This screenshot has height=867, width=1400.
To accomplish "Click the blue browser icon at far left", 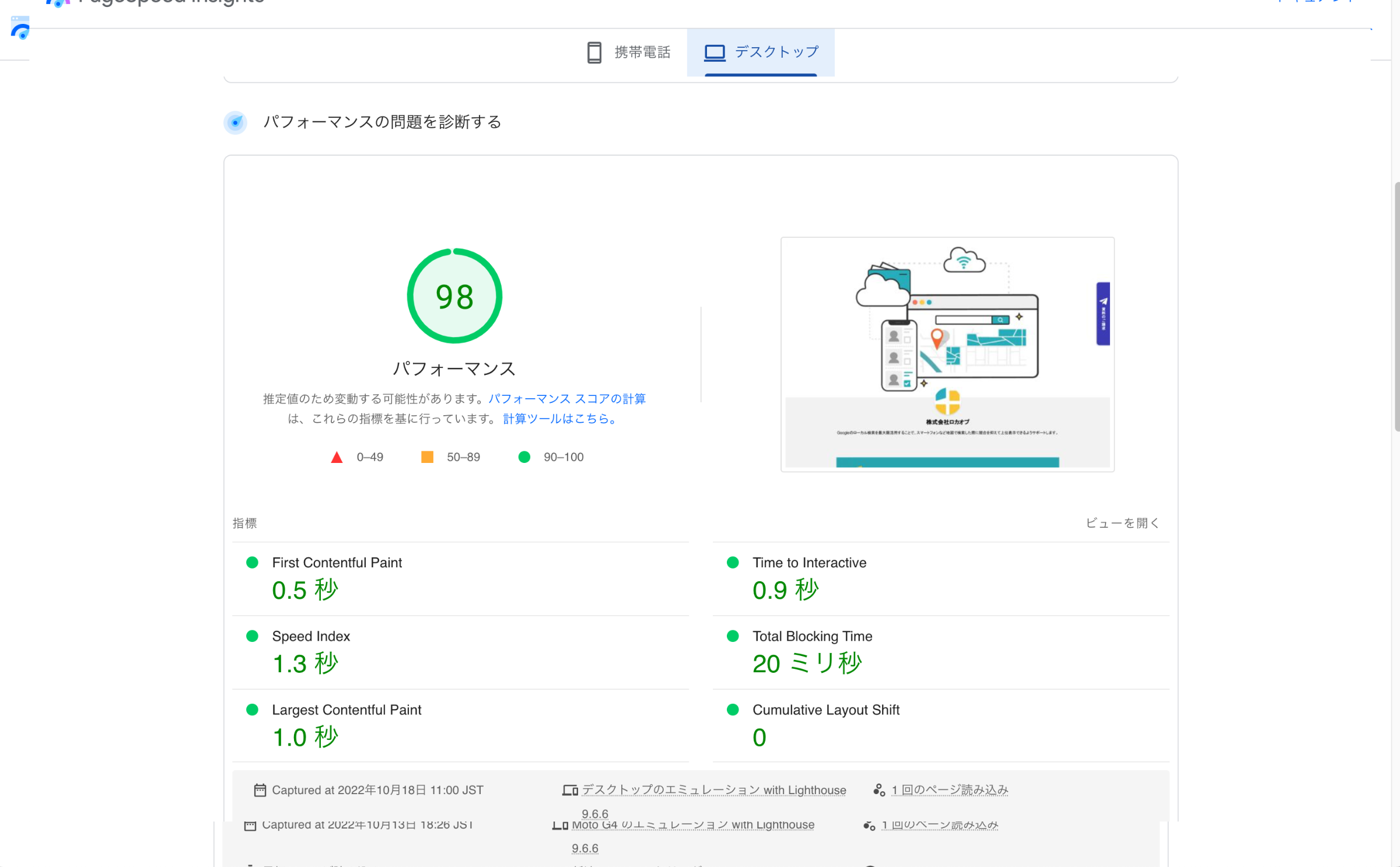I will (x=20, y=28).
